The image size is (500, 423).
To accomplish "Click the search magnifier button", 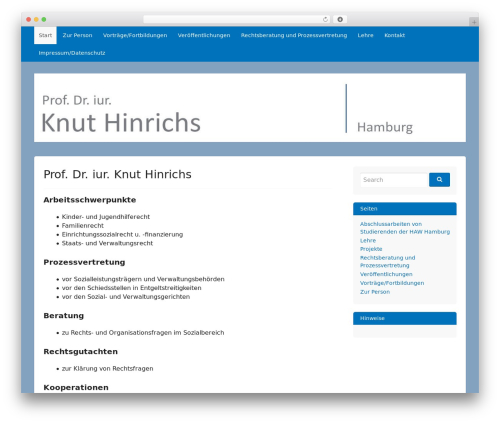I will pos(439,180).
